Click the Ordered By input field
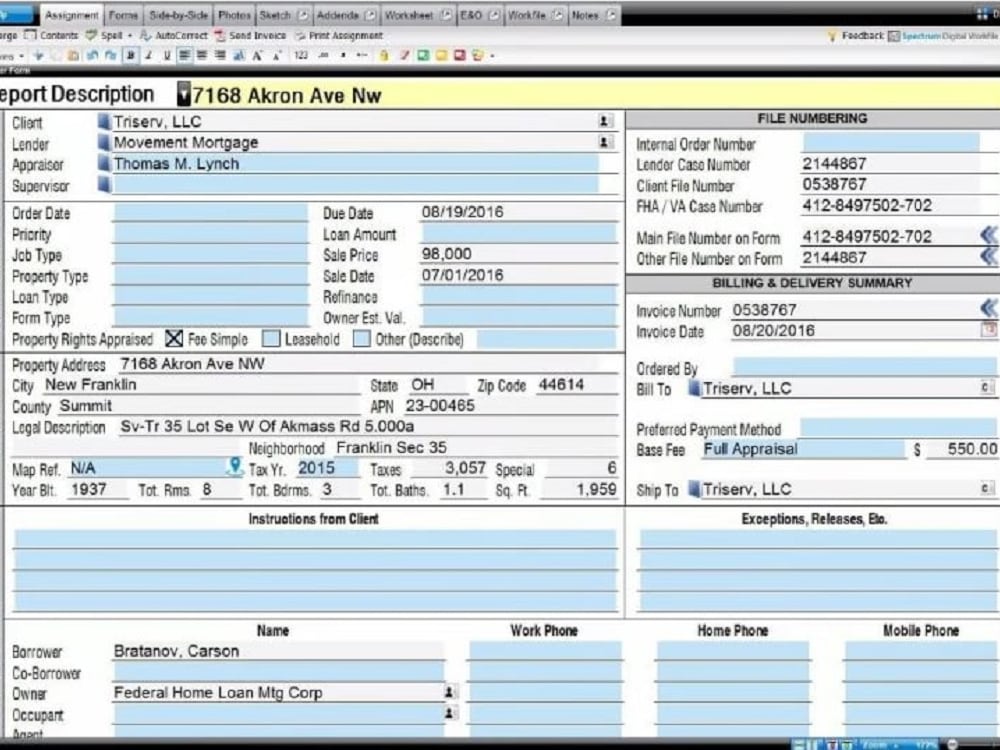This screenshot has width=1000, height=750. (x=864, y=367)
